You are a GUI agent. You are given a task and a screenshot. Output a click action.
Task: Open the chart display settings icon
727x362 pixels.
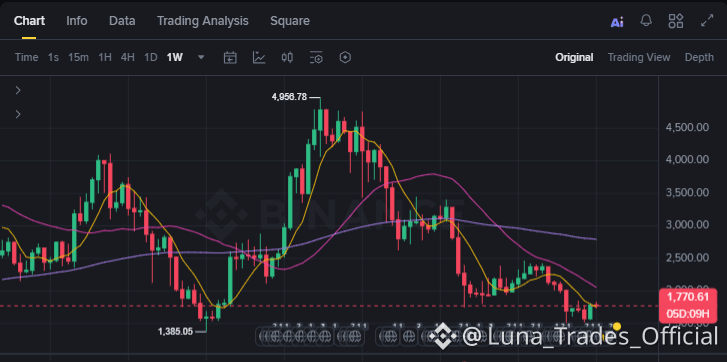[x=316, y=57]
